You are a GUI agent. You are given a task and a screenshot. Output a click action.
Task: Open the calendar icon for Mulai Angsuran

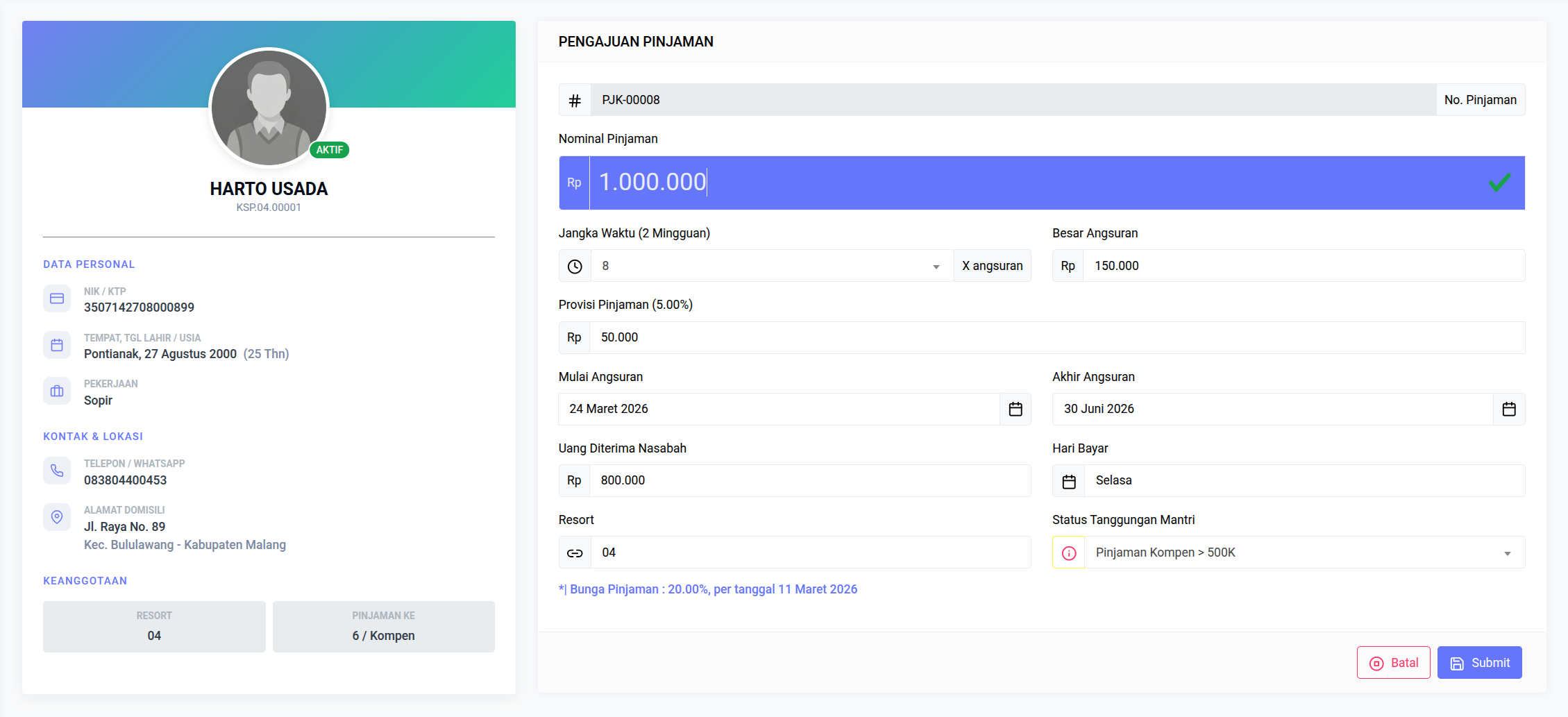1015,409
